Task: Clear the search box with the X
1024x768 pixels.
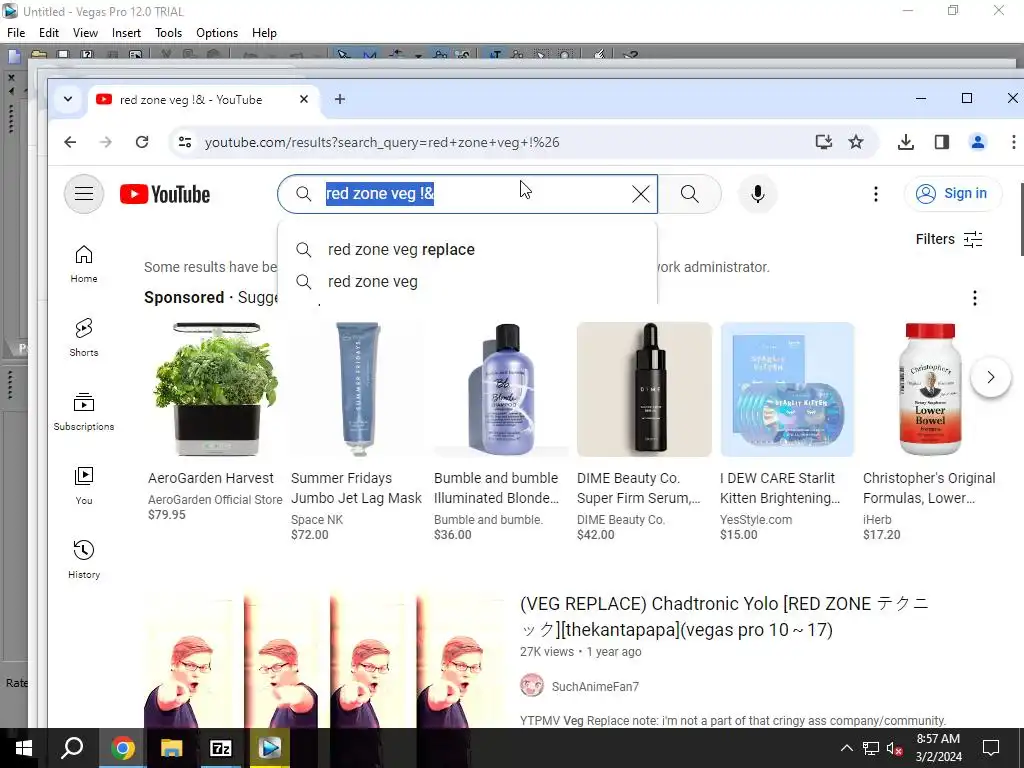Action: (641, 194)
